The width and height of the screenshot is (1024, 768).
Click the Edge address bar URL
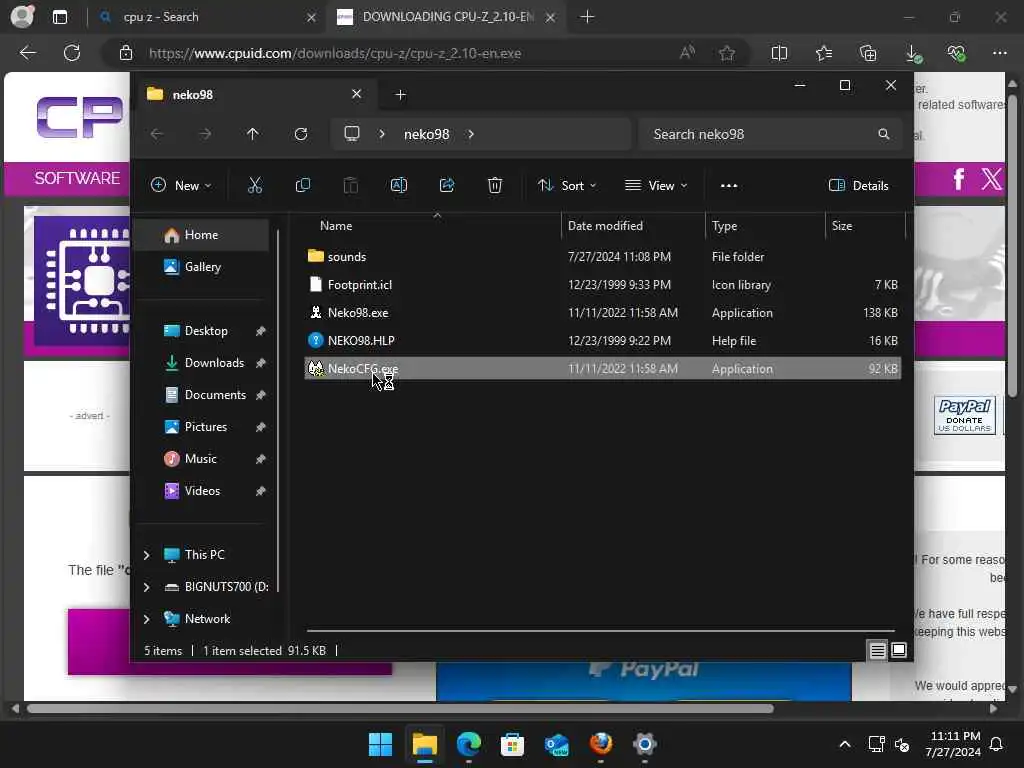pyautogui.click(x=335, y=53)
